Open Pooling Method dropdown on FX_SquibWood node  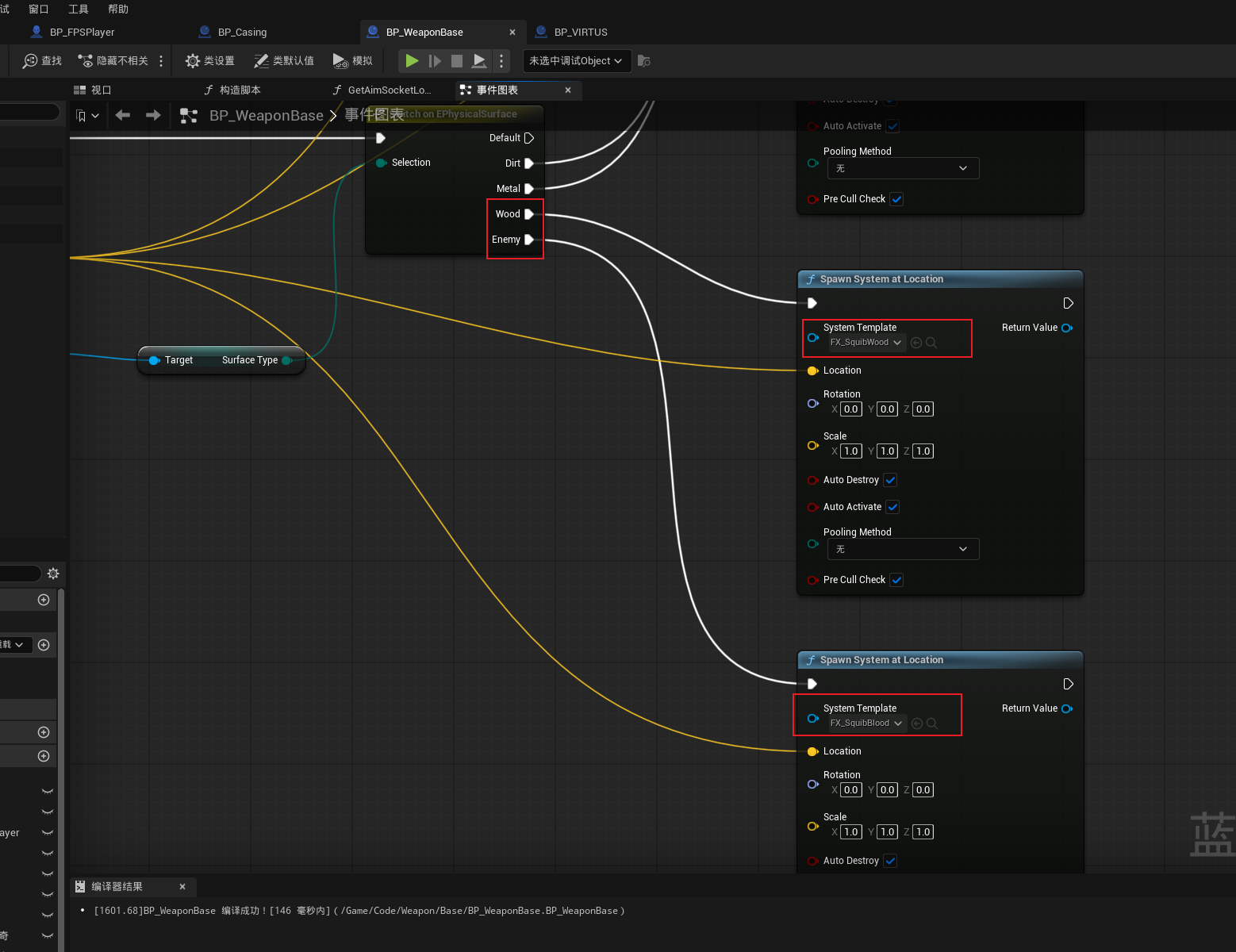903,549
